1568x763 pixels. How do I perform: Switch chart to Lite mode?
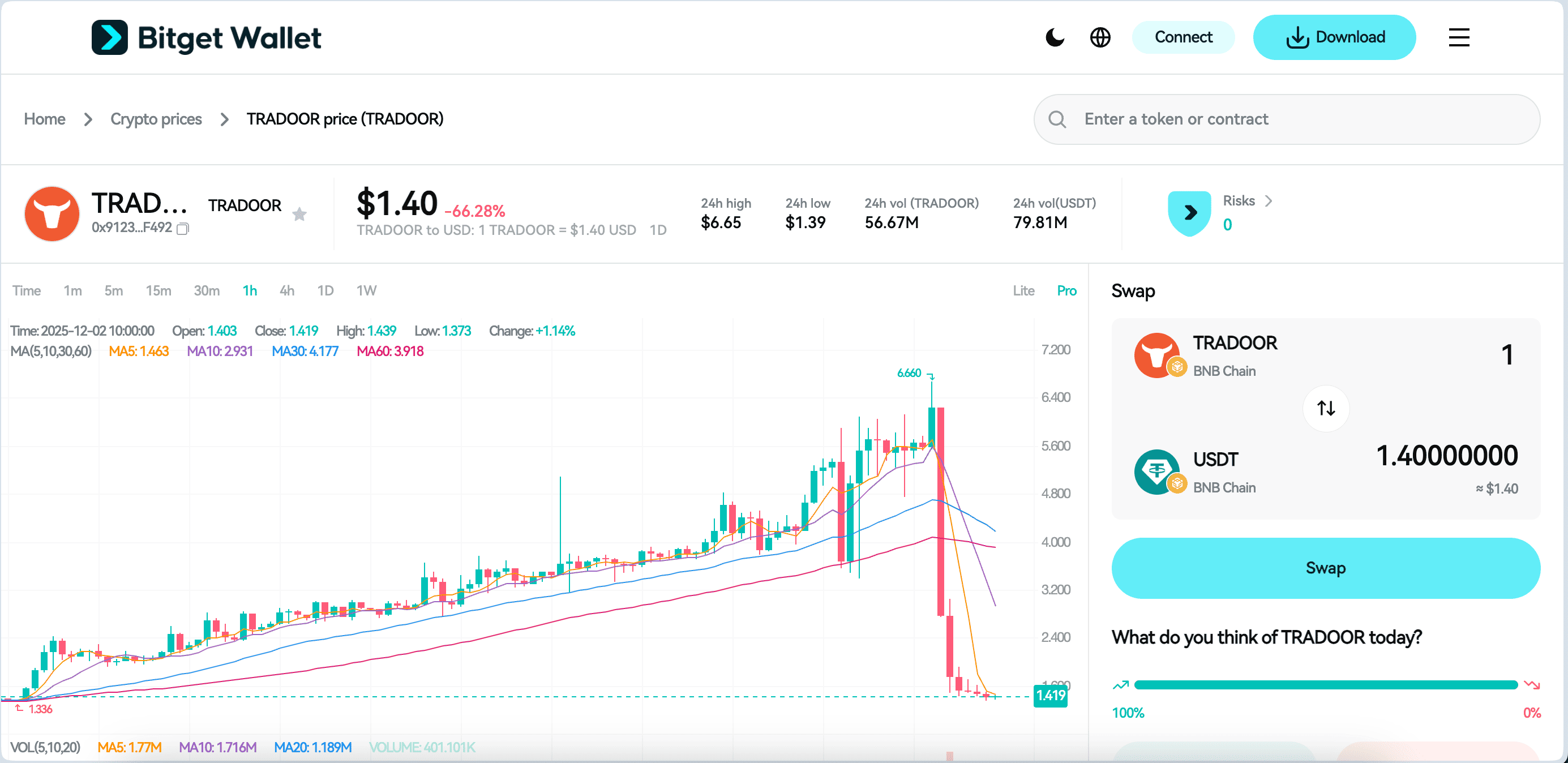pos(1024,290)
